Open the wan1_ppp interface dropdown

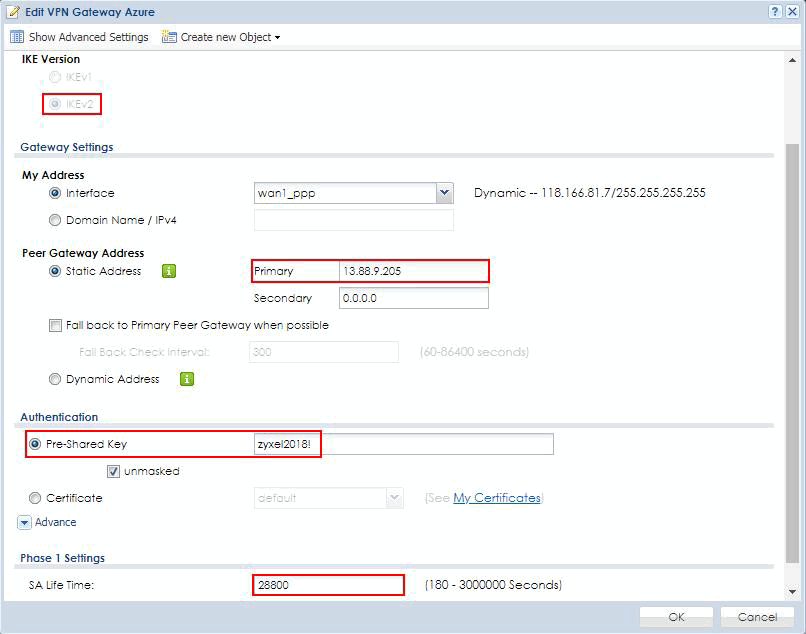(x=444, y=193)
